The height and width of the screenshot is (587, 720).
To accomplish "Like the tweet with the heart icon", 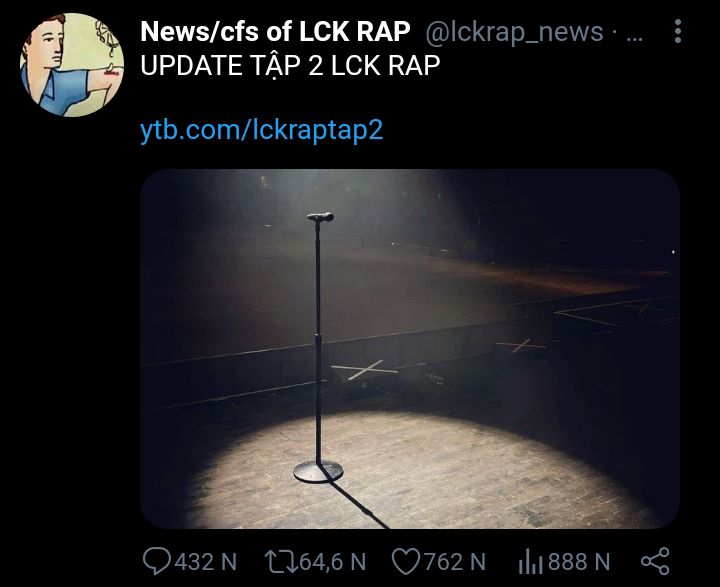I will click(406, 562).
